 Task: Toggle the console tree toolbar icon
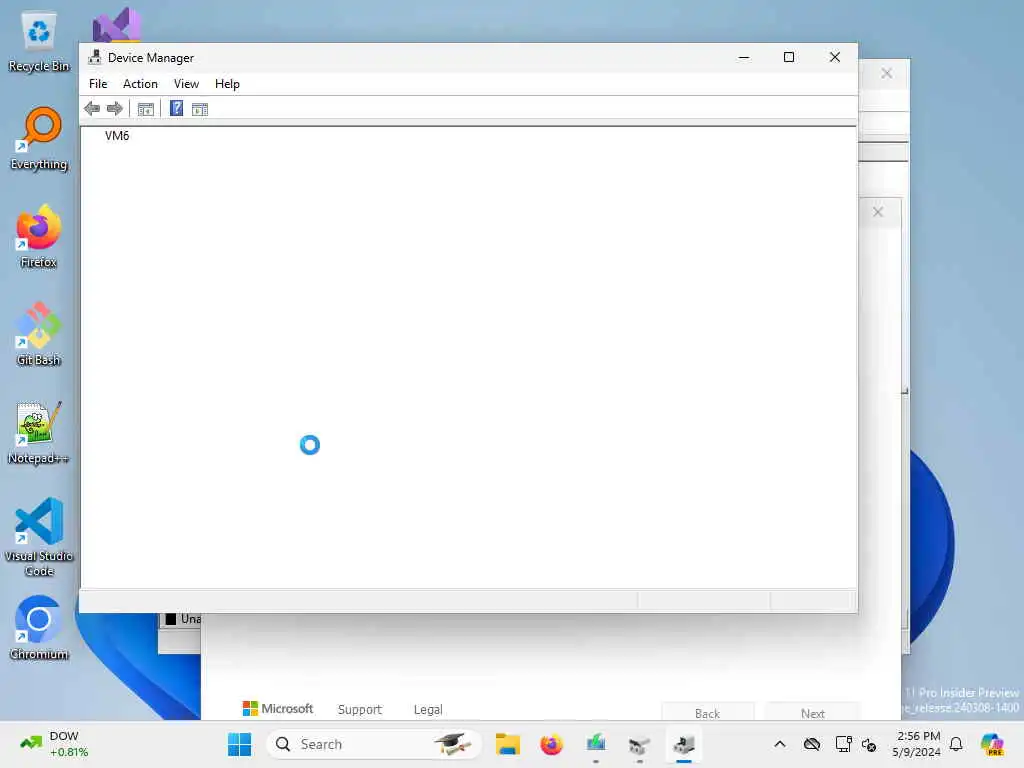click(x=146, y=109)
